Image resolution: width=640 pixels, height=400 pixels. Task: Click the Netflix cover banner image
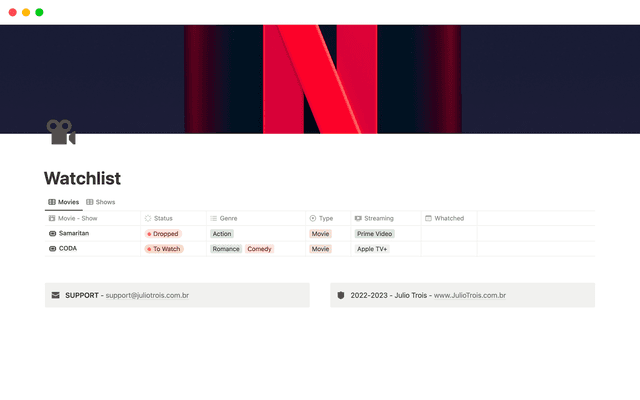(320, 78)
